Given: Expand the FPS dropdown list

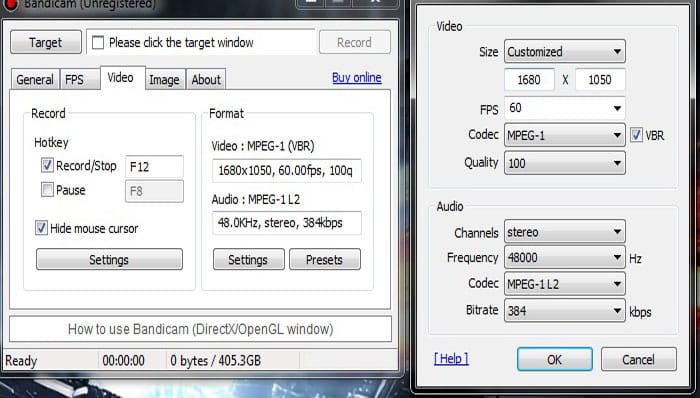Looking at the screenshot, I should tap(565, 108).
